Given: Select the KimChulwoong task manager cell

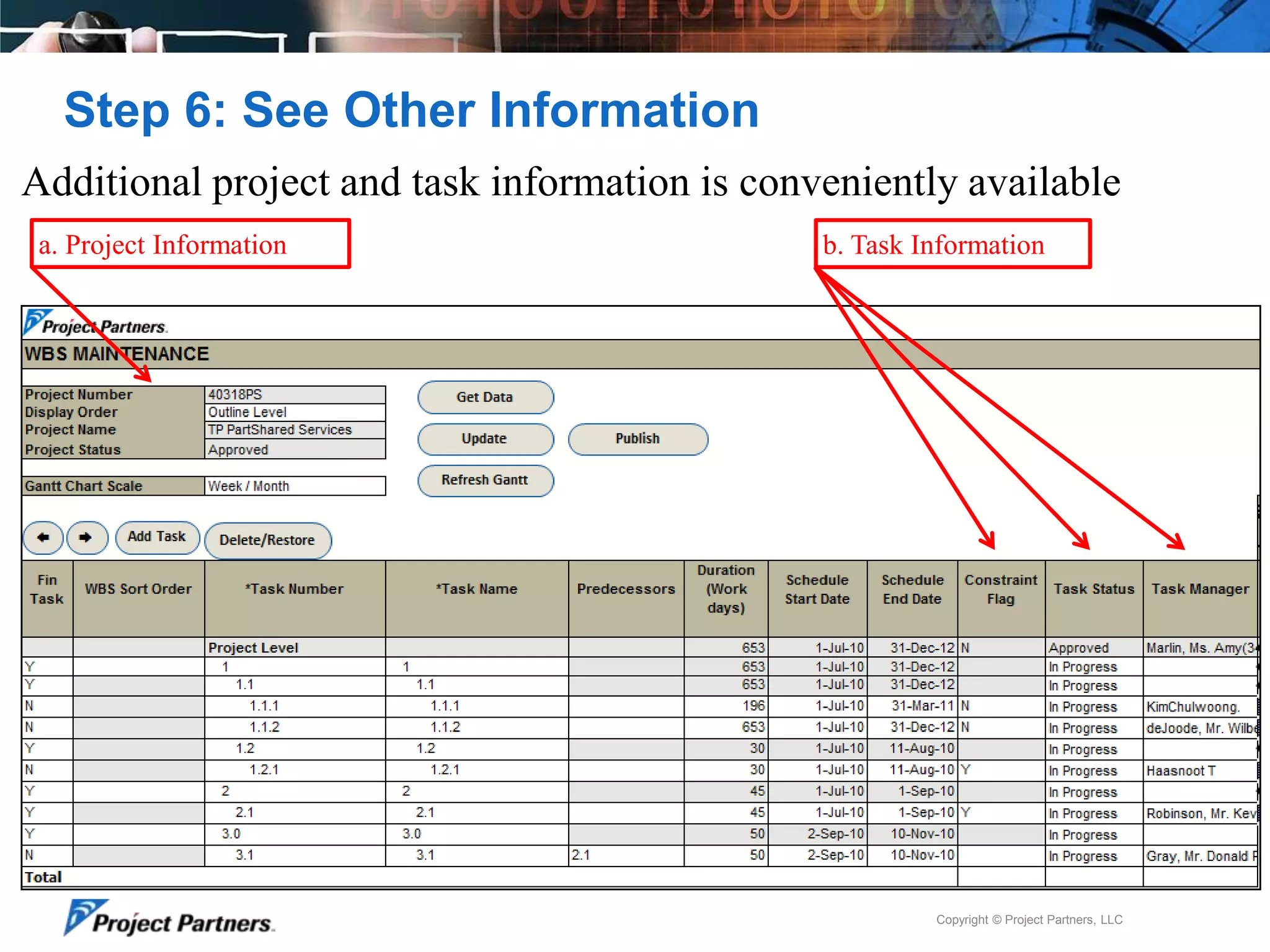Looking at the screenshot, I should click(1201, 707).
